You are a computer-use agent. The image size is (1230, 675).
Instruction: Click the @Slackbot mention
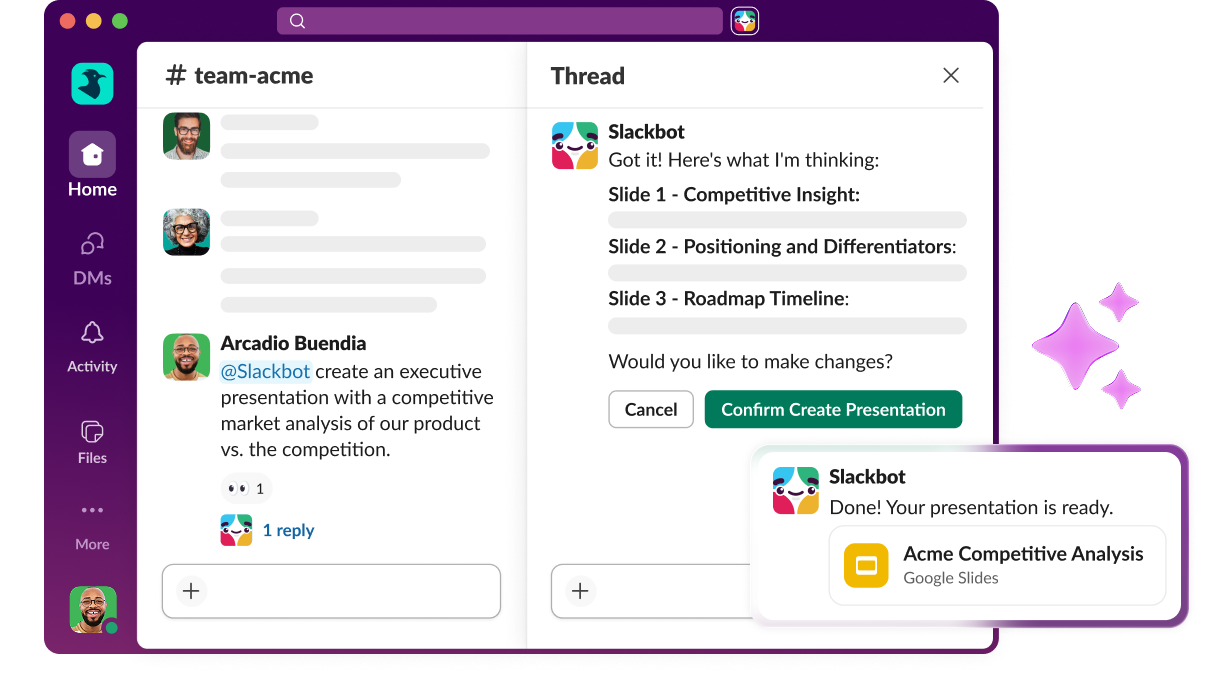(266, 371)
